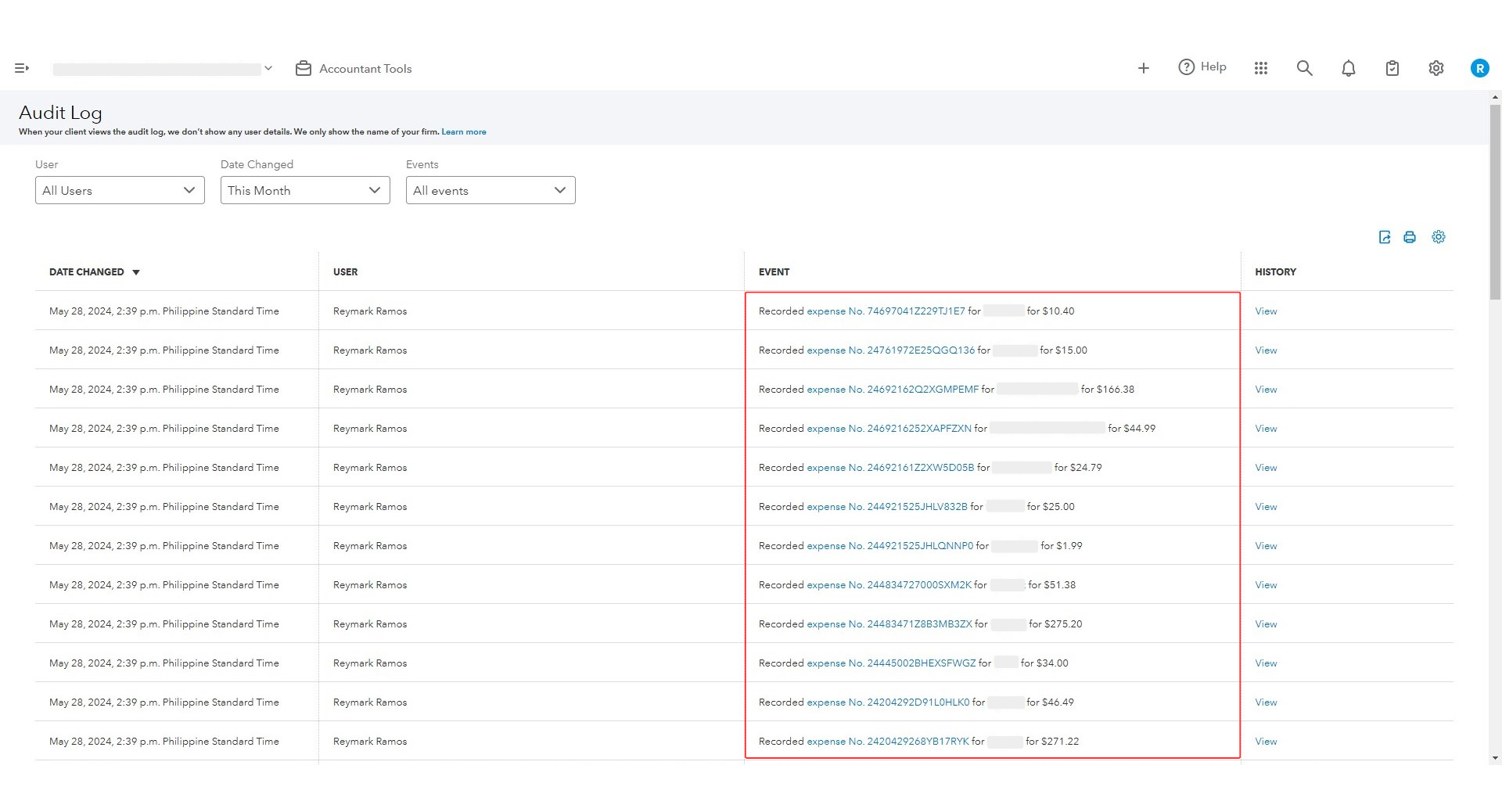Image resolution: width=1502 pixels, height=812 pixels.
Task: Click the scrollbar up arrow
Action: click(x=1495, y=97)
